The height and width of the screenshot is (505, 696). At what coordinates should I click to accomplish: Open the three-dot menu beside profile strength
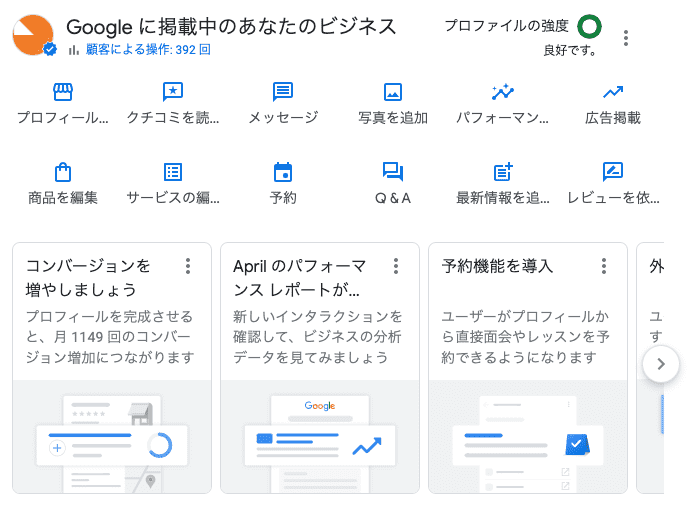click(x=626, y=38)
